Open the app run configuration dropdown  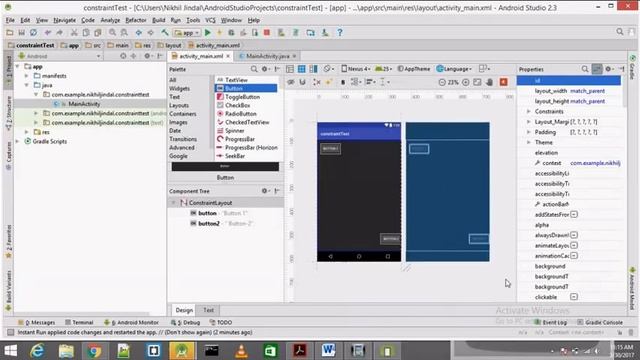tap(187, 33)
